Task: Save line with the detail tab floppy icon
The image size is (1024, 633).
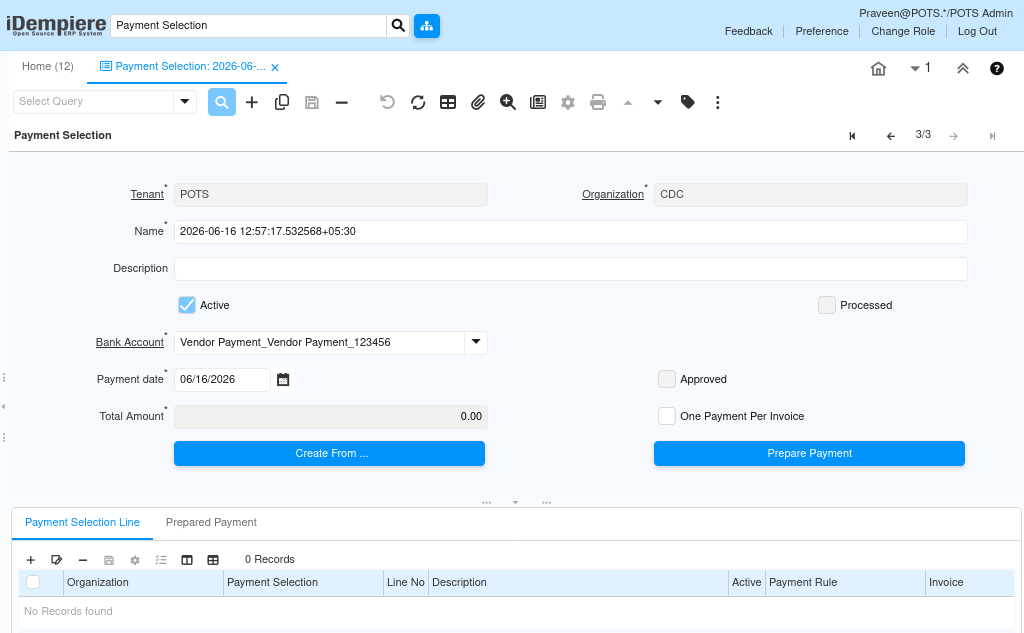Action: [x=109, y=560]
